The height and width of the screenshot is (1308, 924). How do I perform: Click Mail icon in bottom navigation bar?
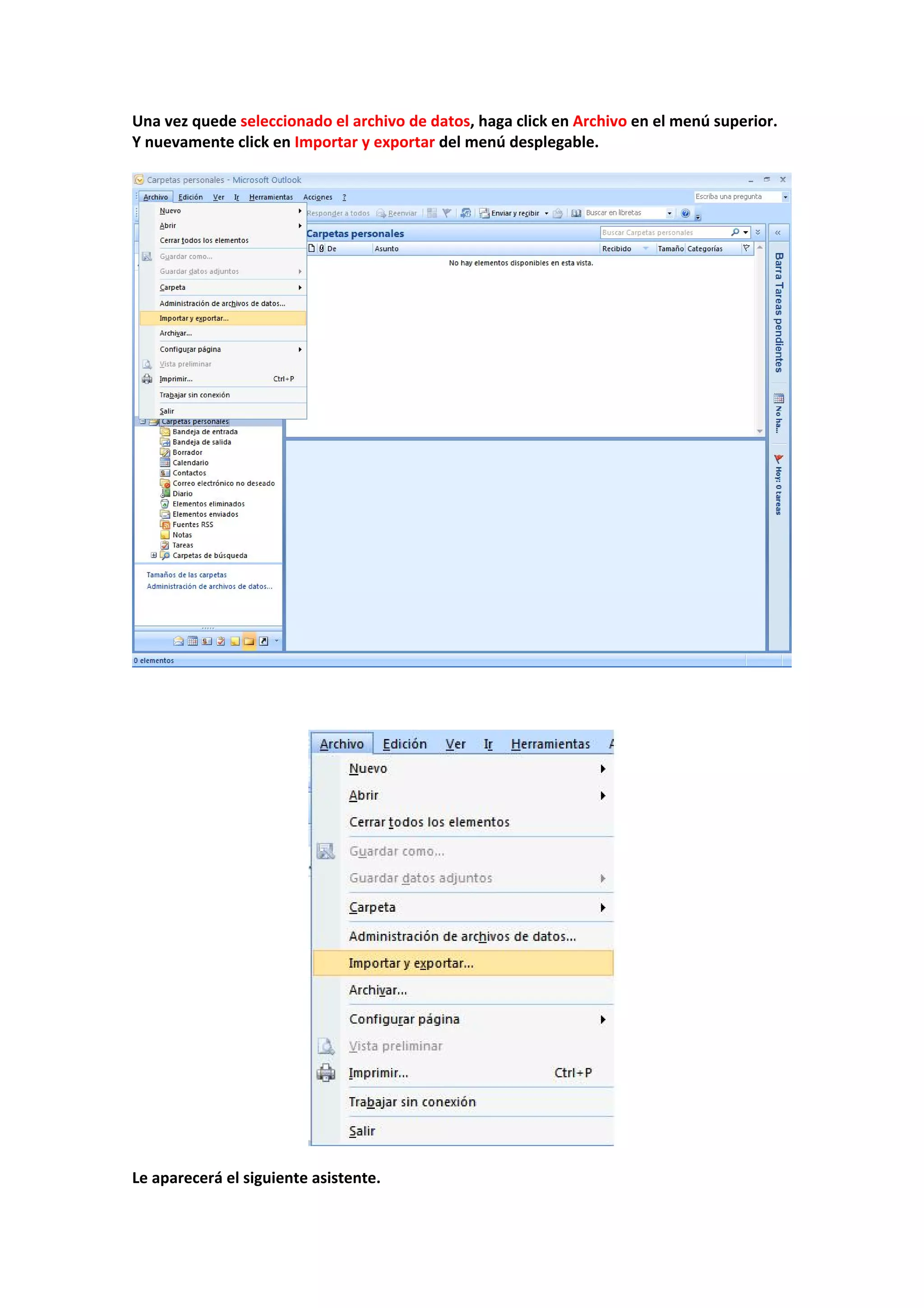pos(179,641)
